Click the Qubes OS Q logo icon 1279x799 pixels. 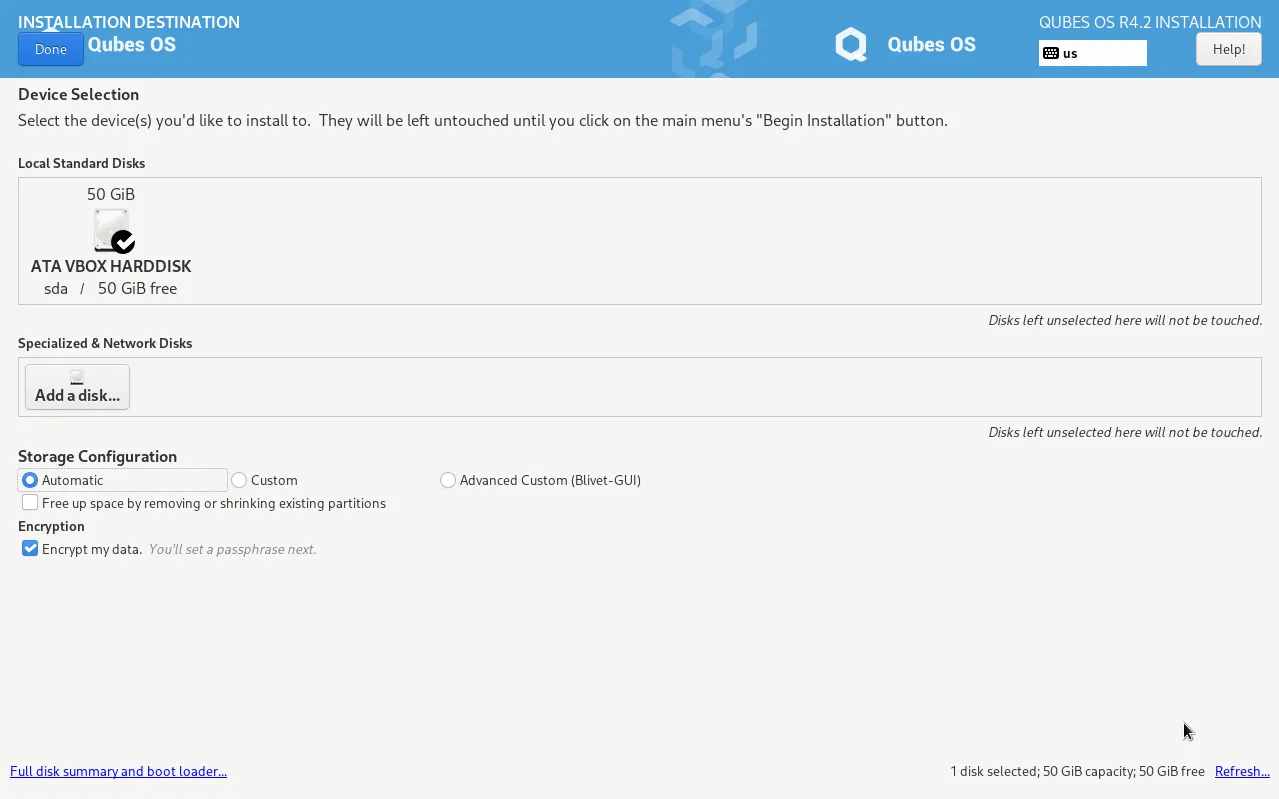tap(851, 44)
